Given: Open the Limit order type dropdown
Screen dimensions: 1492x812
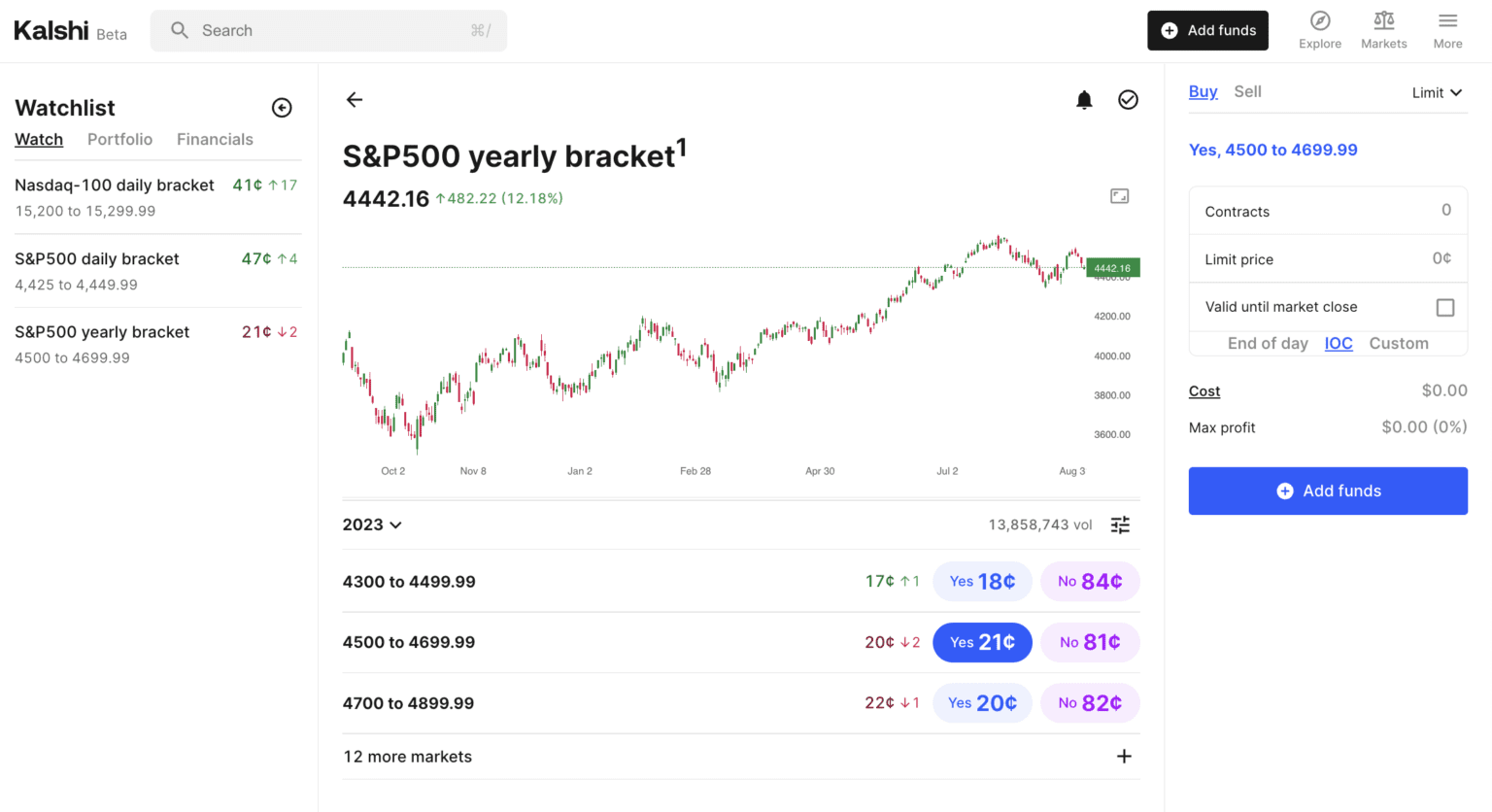Looking at the screenshot, I should (1438, 92).
